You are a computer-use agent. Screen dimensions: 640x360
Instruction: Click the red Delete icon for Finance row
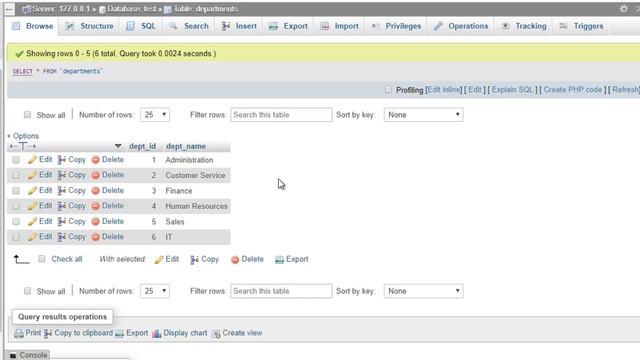[x=96, y=191]
